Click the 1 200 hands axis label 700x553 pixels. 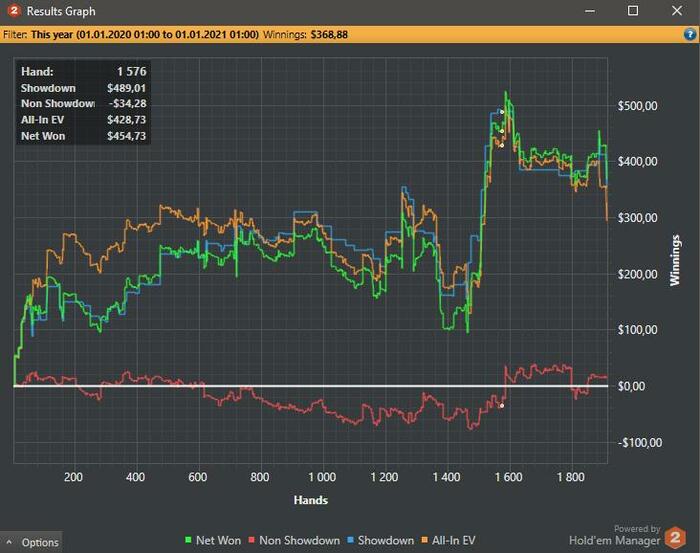click(384, 477)
